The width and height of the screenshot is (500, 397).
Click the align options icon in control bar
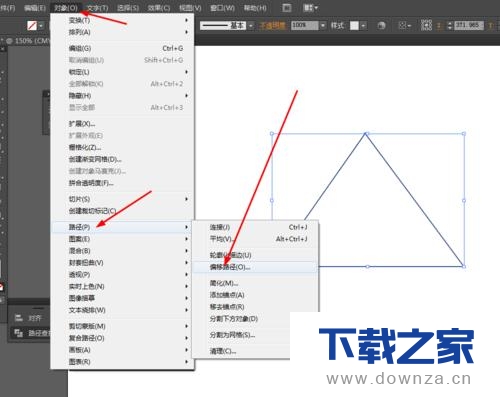[405, 26]
